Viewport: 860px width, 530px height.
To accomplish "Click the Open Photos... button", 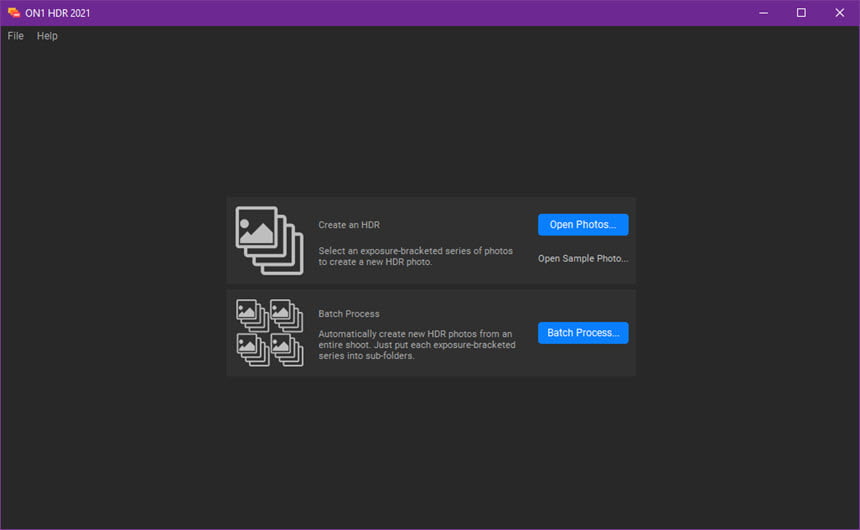I will pyautogui.click(x=583, y=224).
